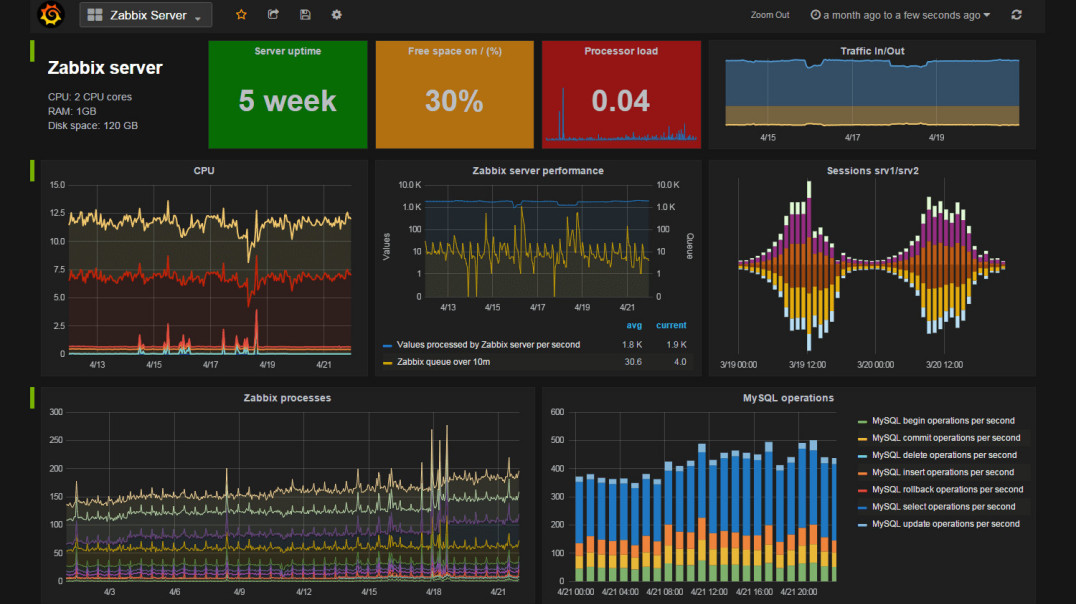Viewport: 1076px width, 604px height.
Task: Click the 'Zabbix server' heading text
Action: click(105, 68)
